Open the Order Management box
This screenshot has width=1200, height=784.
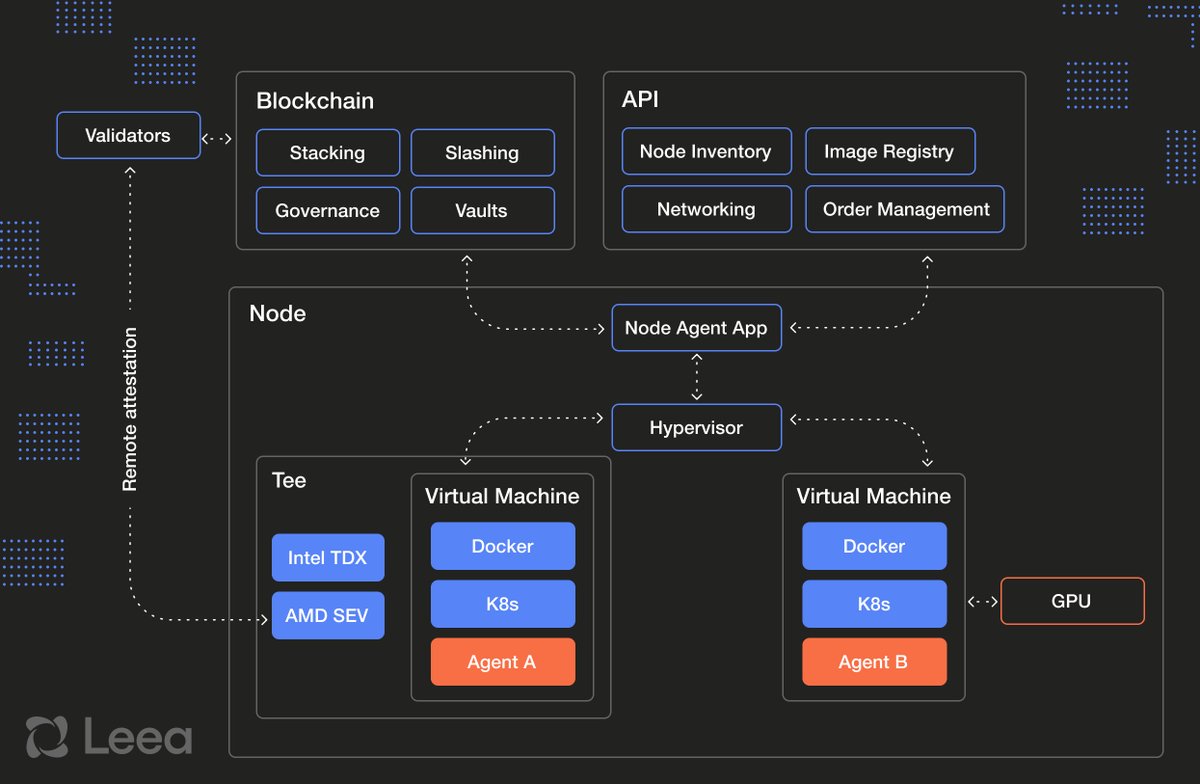[x=905, y=209]
